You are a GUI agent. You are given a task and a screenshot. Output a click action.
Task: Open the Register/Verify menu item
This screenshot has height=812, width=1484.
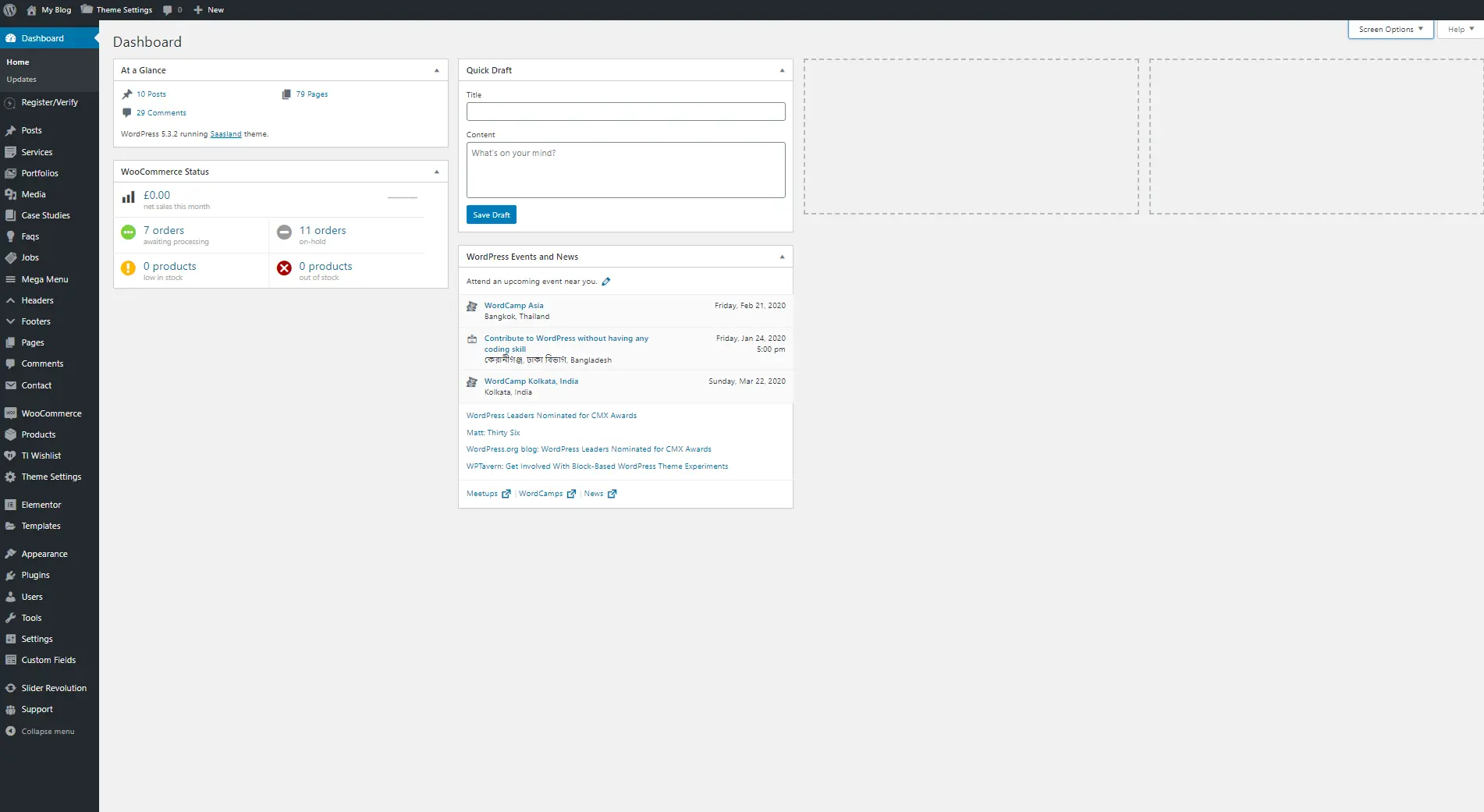[x=49, y=102]
